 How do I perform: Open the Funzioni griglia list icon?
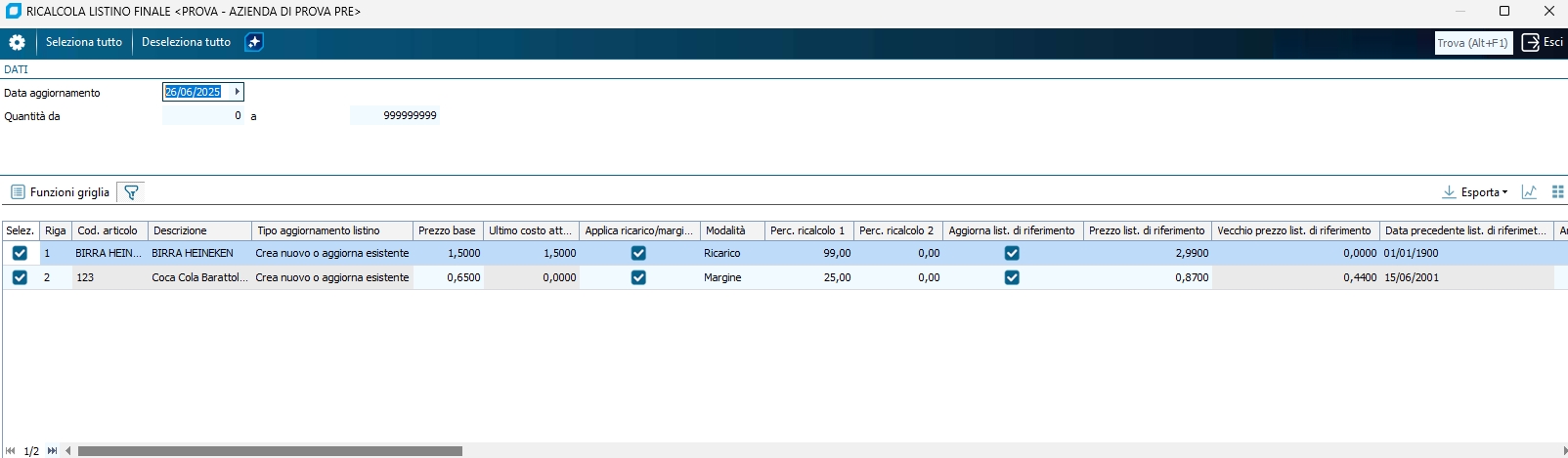18,192
